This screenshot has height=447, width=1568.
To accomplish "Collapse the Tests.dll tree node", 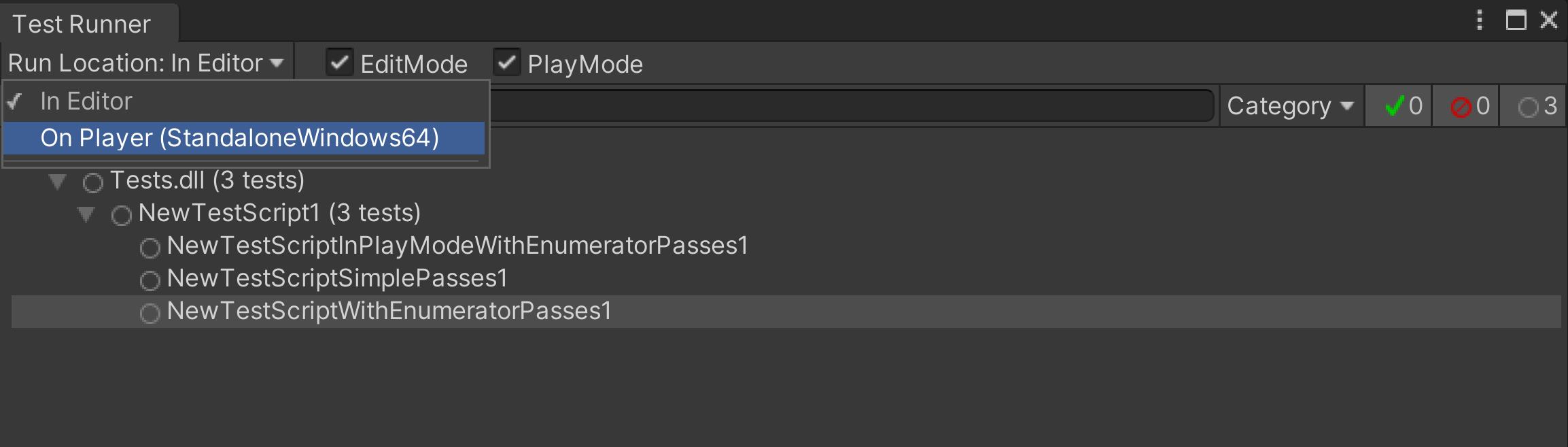I will [x=58, y=182].
